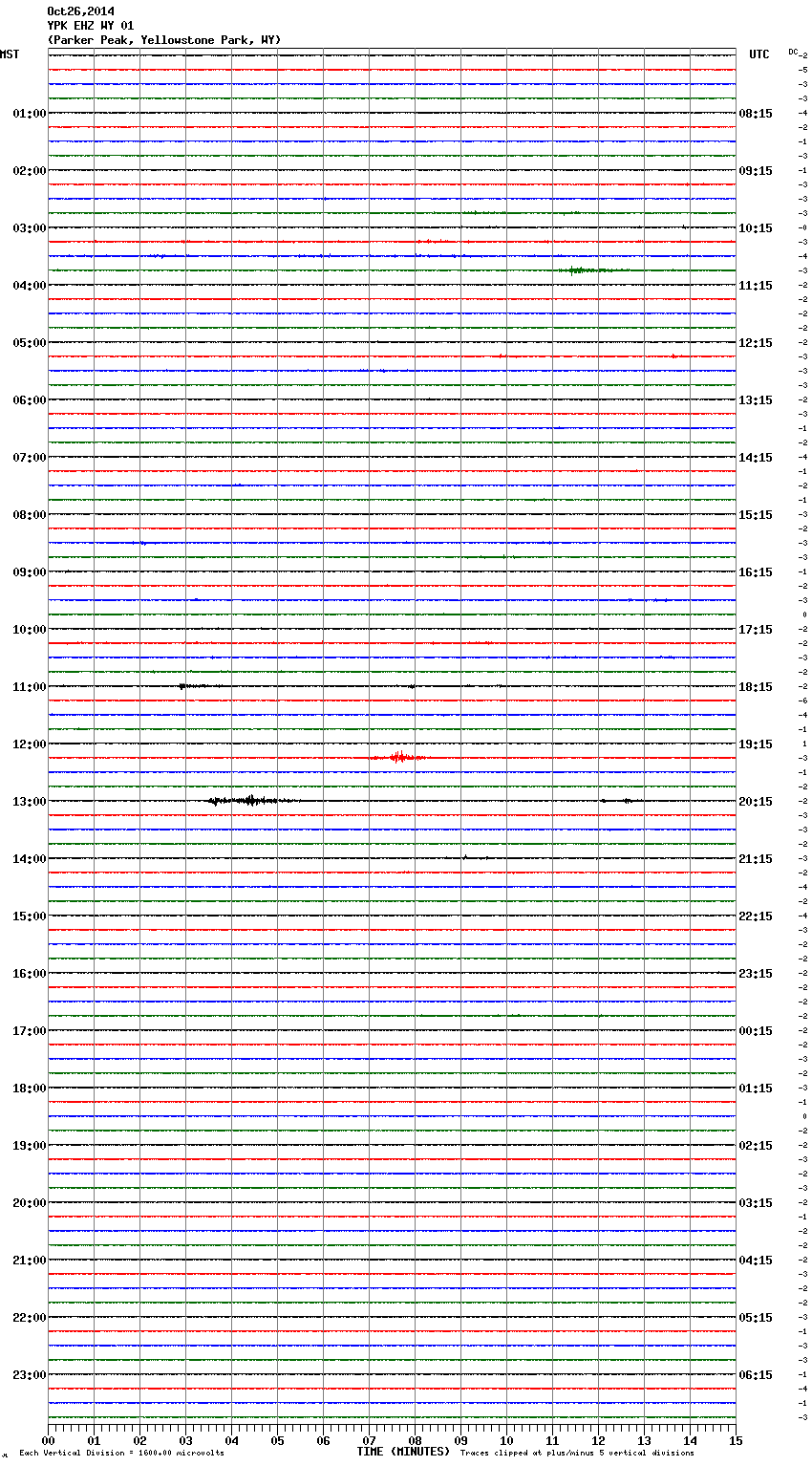Click the UTC timezone label
This screenshot has height=1466, width=812.
coord(759,54)
